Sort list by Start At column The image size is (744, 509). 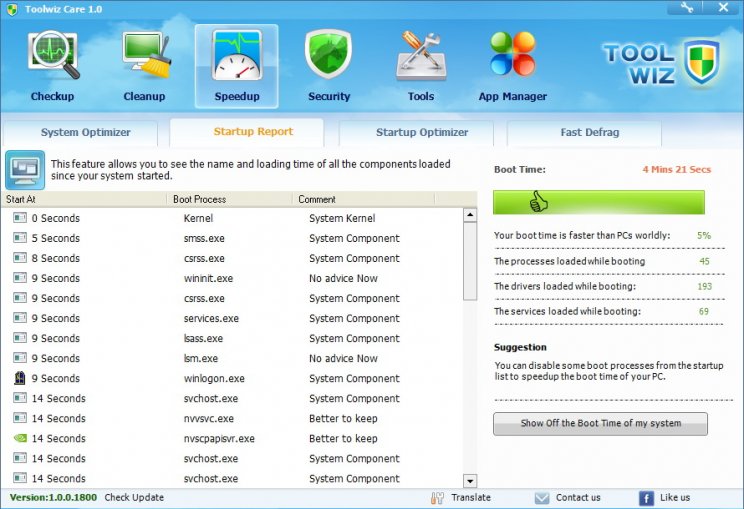point(84,199)
